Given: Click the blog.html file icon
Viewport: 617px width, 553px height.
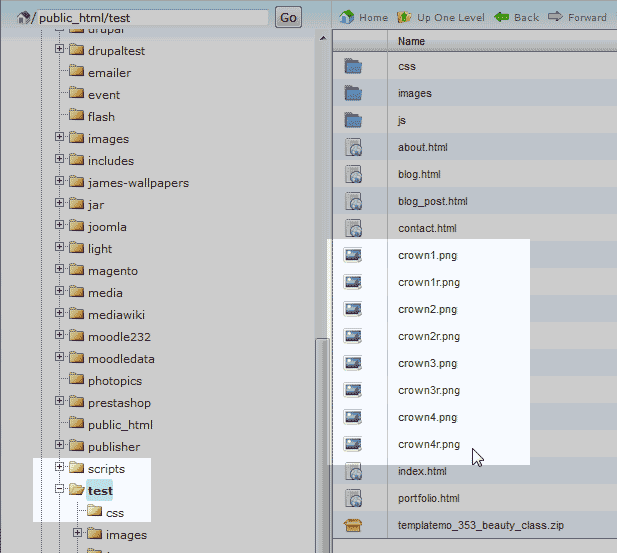Looking at the screenshot, I should (x=353, y=174).
